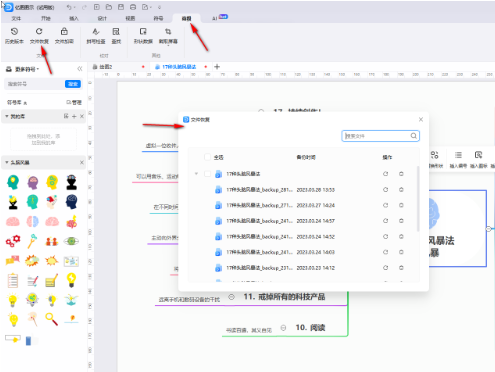Delete the backup dated 2023.03.24 14:52
Screen dimensions: 495x372
401,236
